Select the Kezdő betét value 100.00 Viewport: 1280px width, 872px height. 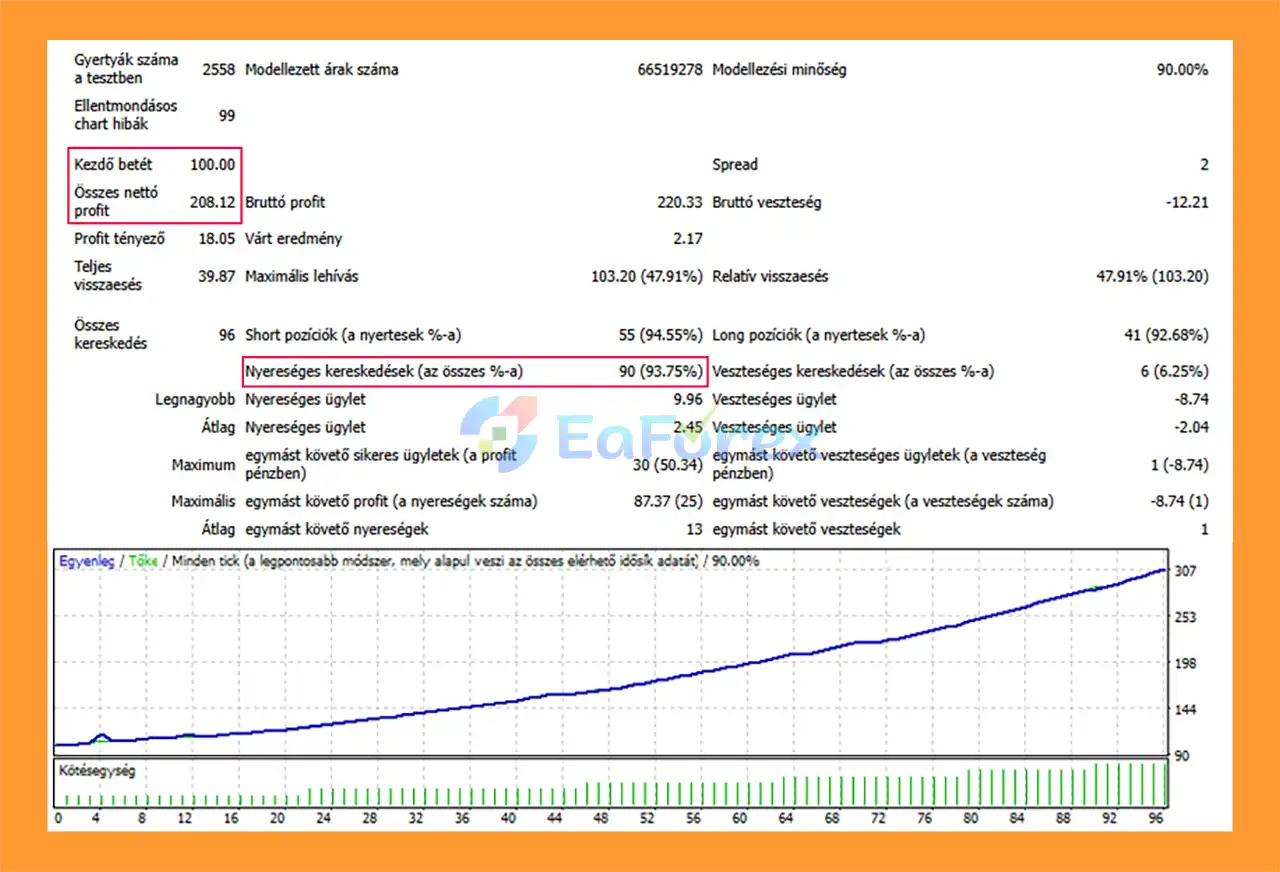coord(212,165)
